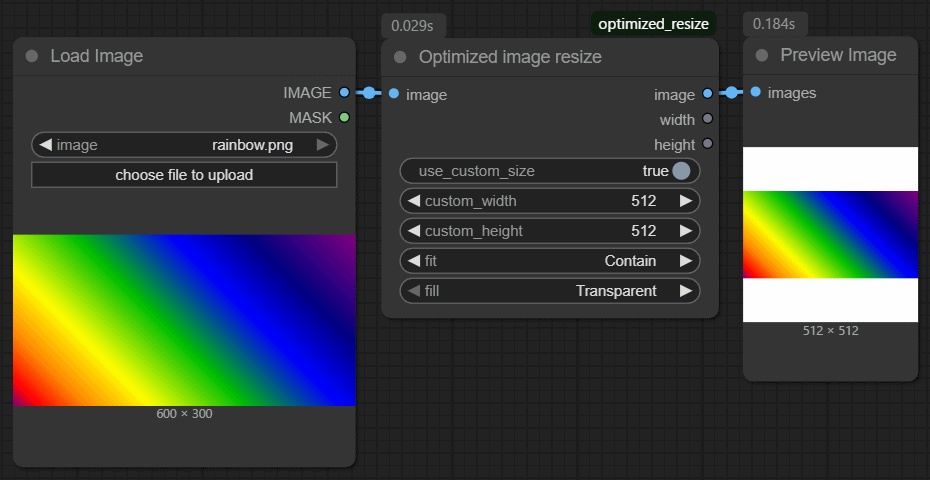Click the Preview Image images input socket
This screenshot has width=930, height=480.
point(755,93)
